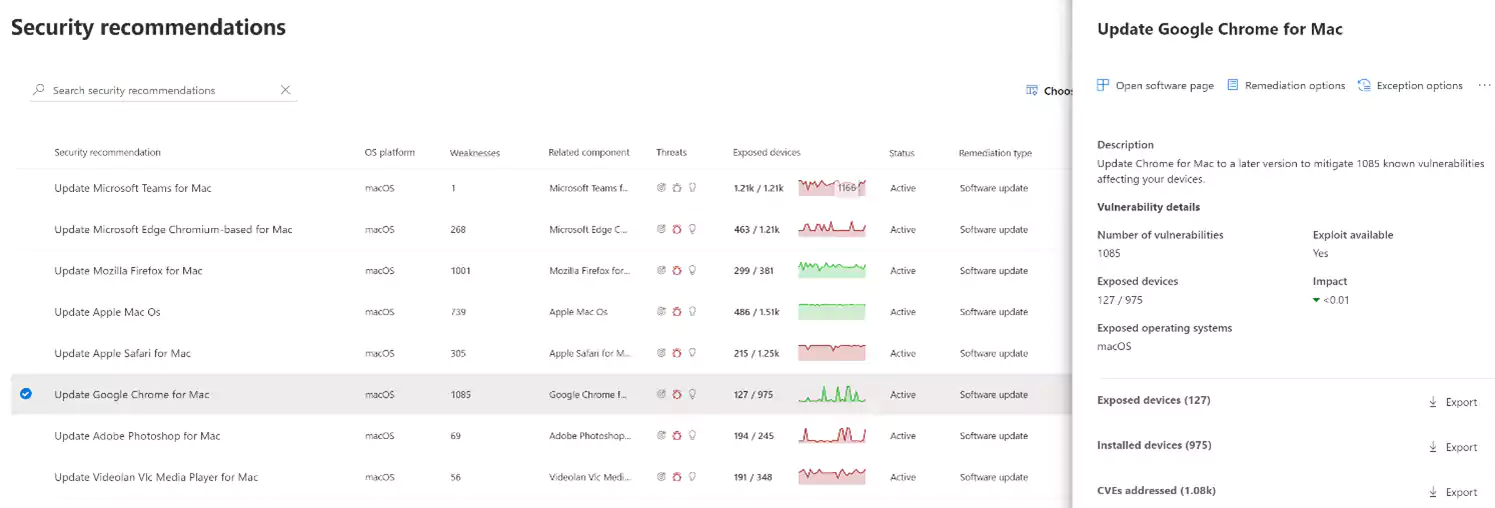This screenshot has width=1495, height=508.
Task: Open the more actions ellipsis in panel
Action: coord(1484,86)
